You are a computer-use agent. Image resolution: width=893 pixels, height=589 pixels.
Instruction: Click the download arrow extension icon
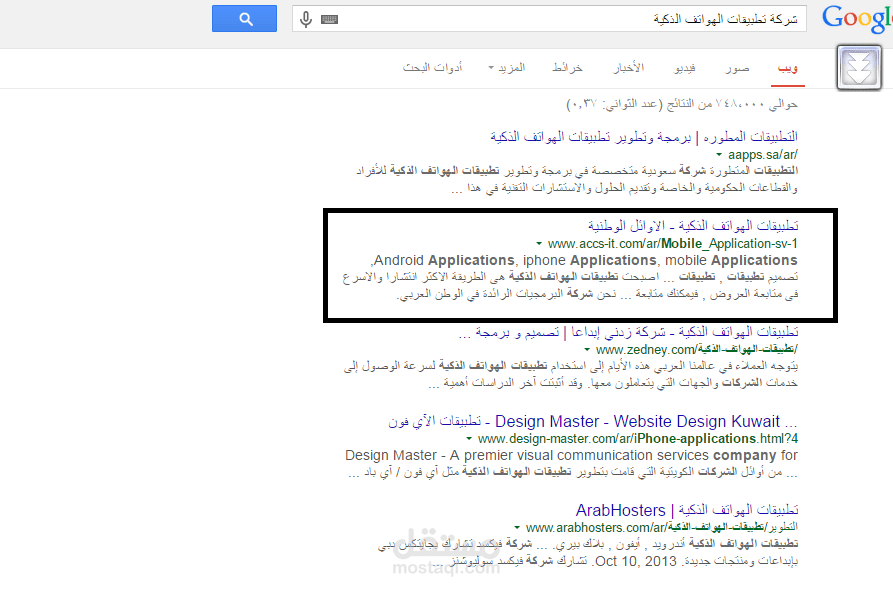click(859, 68)
